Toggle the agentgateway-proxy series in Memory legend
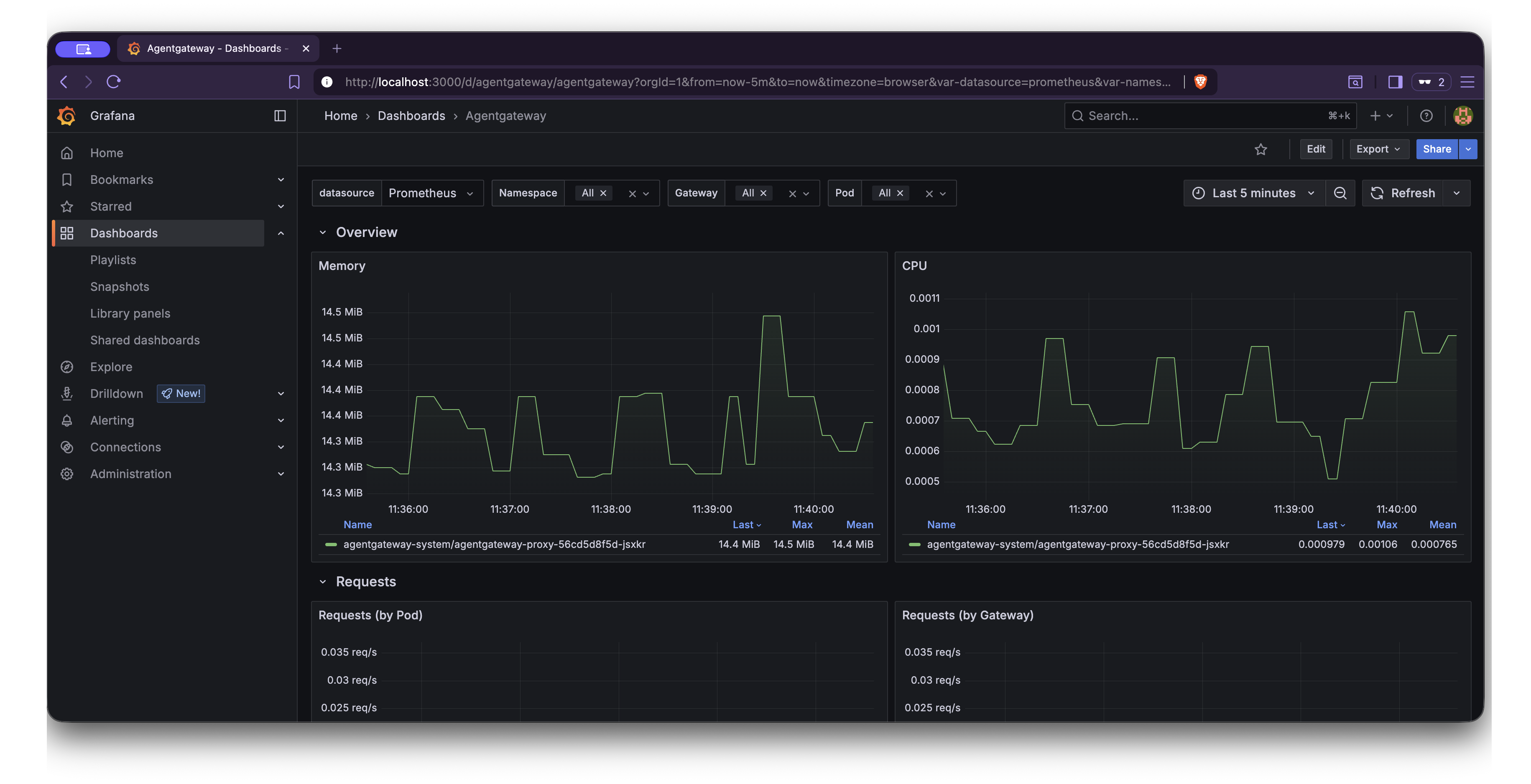Screen dimensions: 1531x784 (x=495, y=544)
